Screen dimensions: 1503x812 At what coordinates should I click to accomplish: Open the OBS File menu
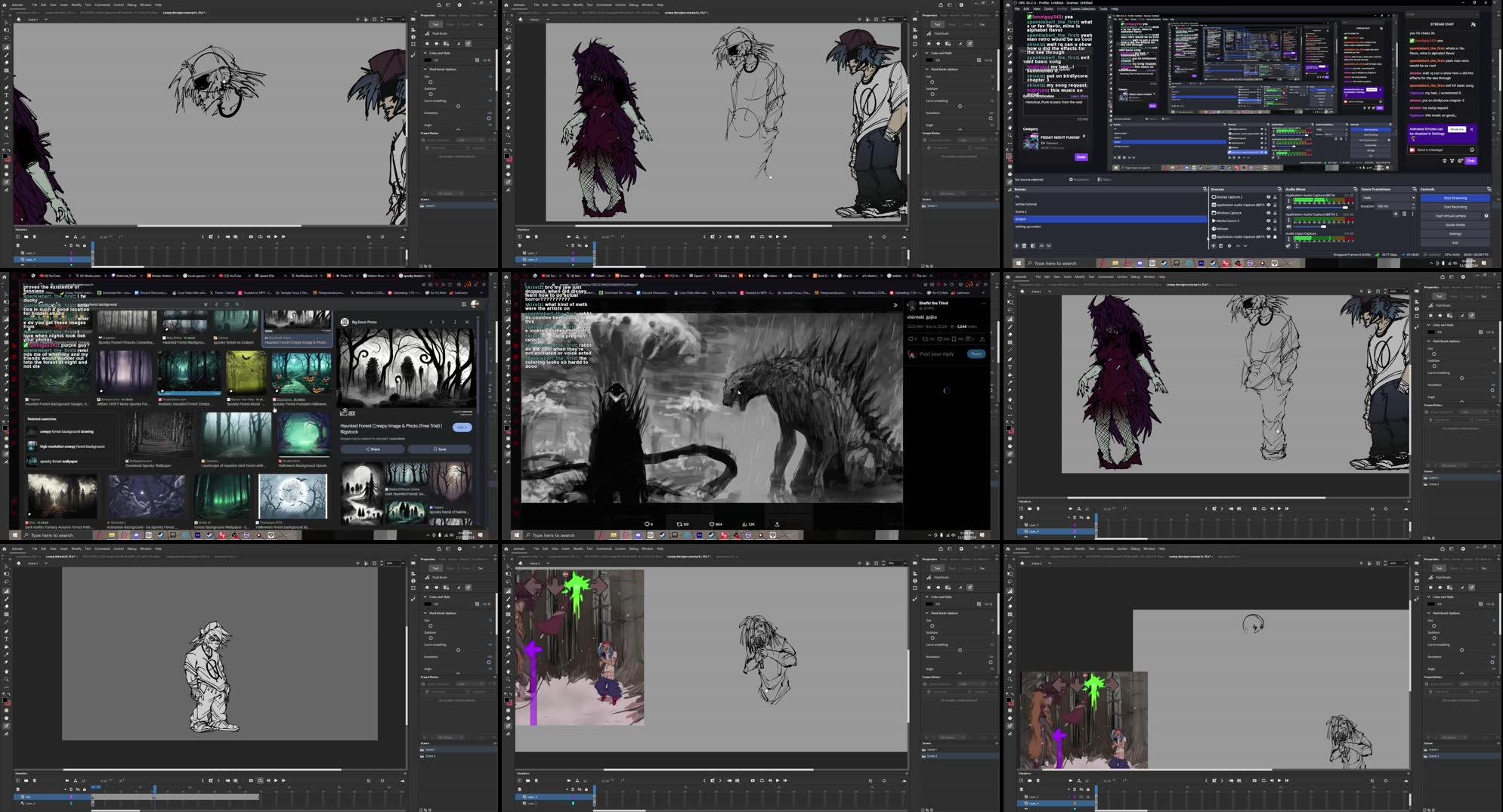click(x=1017, y=8)
